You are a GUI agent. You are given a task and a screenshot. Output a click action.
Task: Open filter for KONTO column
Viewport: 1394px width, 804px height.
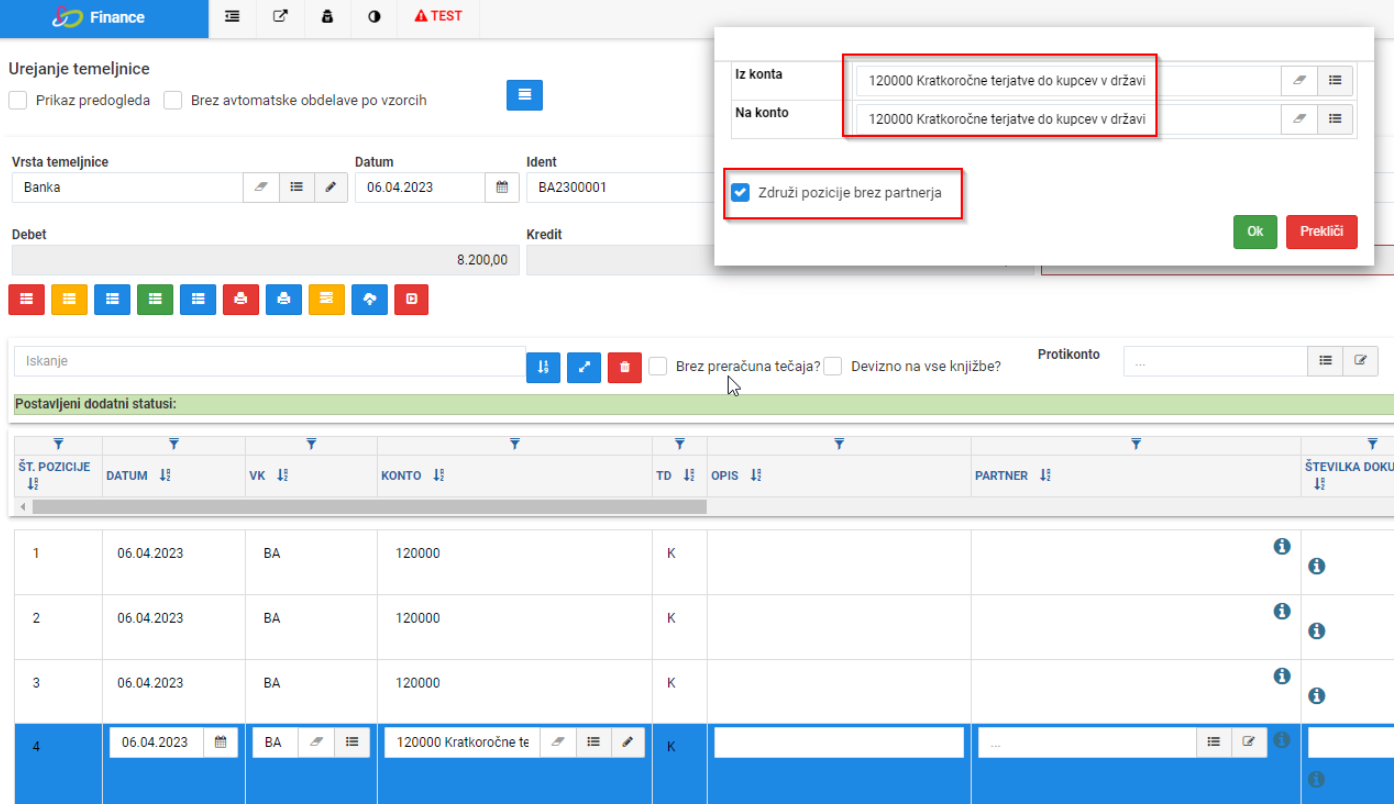click(514, 443)
